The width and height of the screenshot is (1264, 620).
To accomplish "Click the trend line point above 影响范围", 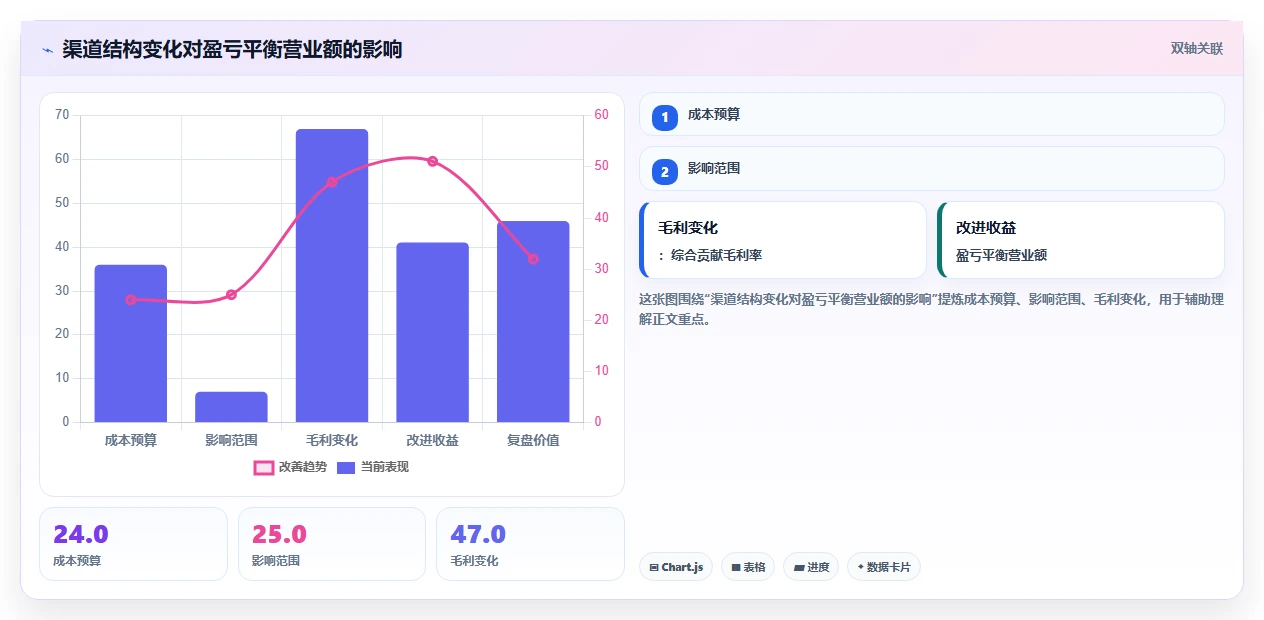I will 231,294.
